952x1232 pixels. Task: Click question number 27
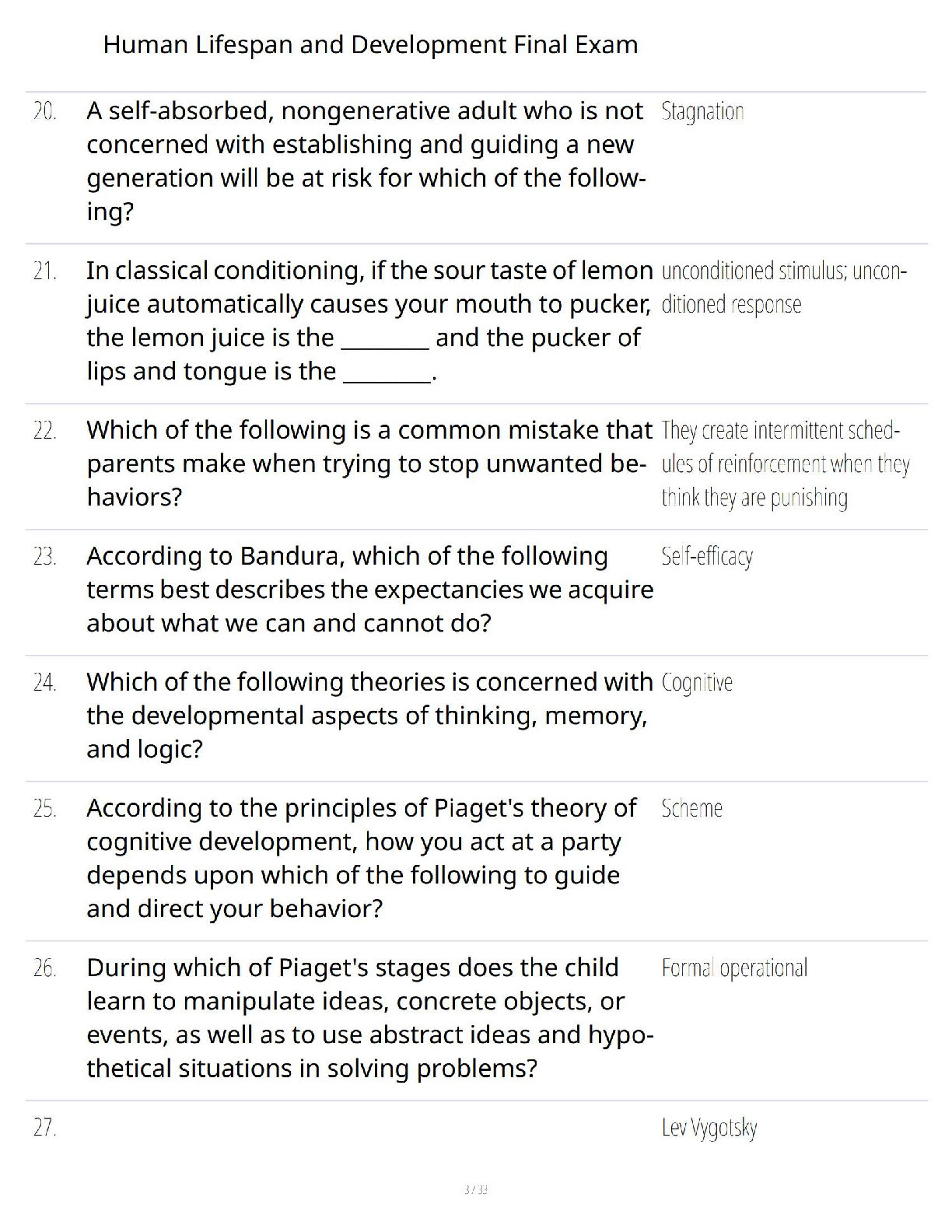coord(44,1127)
